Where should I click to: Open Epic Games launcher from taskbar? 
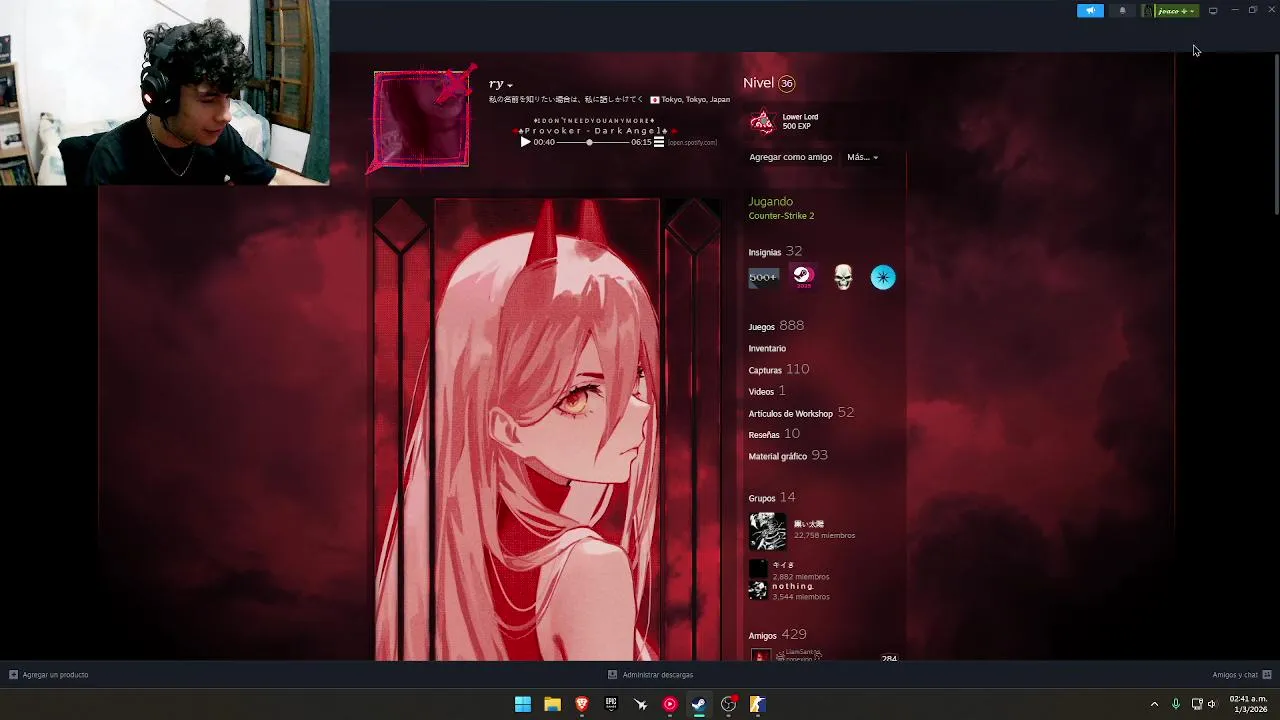point(611,704)
